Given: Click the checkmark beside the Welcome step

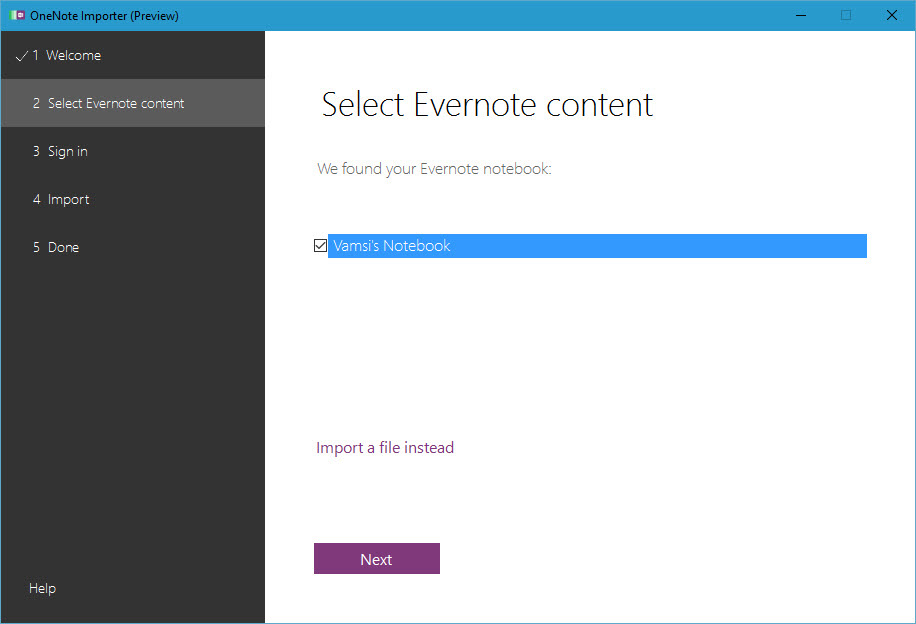Looking at the screenshot, I should pos(22,55).
